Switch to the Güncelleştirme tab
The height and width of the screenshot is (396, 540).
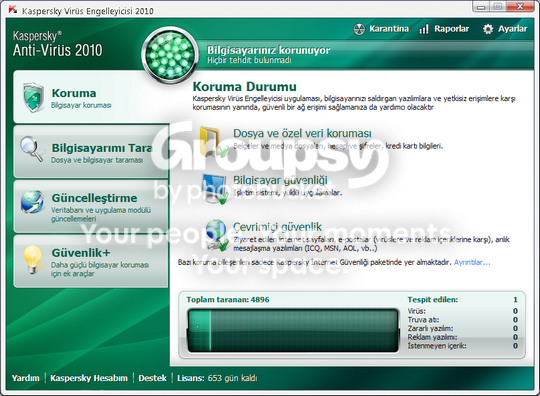[x=91, y=206]
